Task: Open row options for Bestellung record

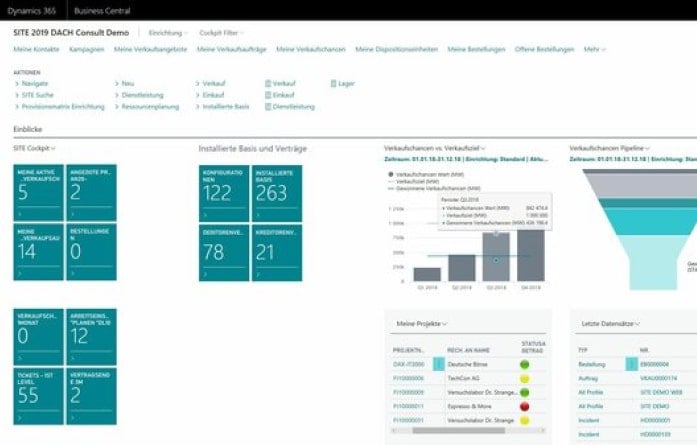Action: pyautogui.click(x=632, y=364)
